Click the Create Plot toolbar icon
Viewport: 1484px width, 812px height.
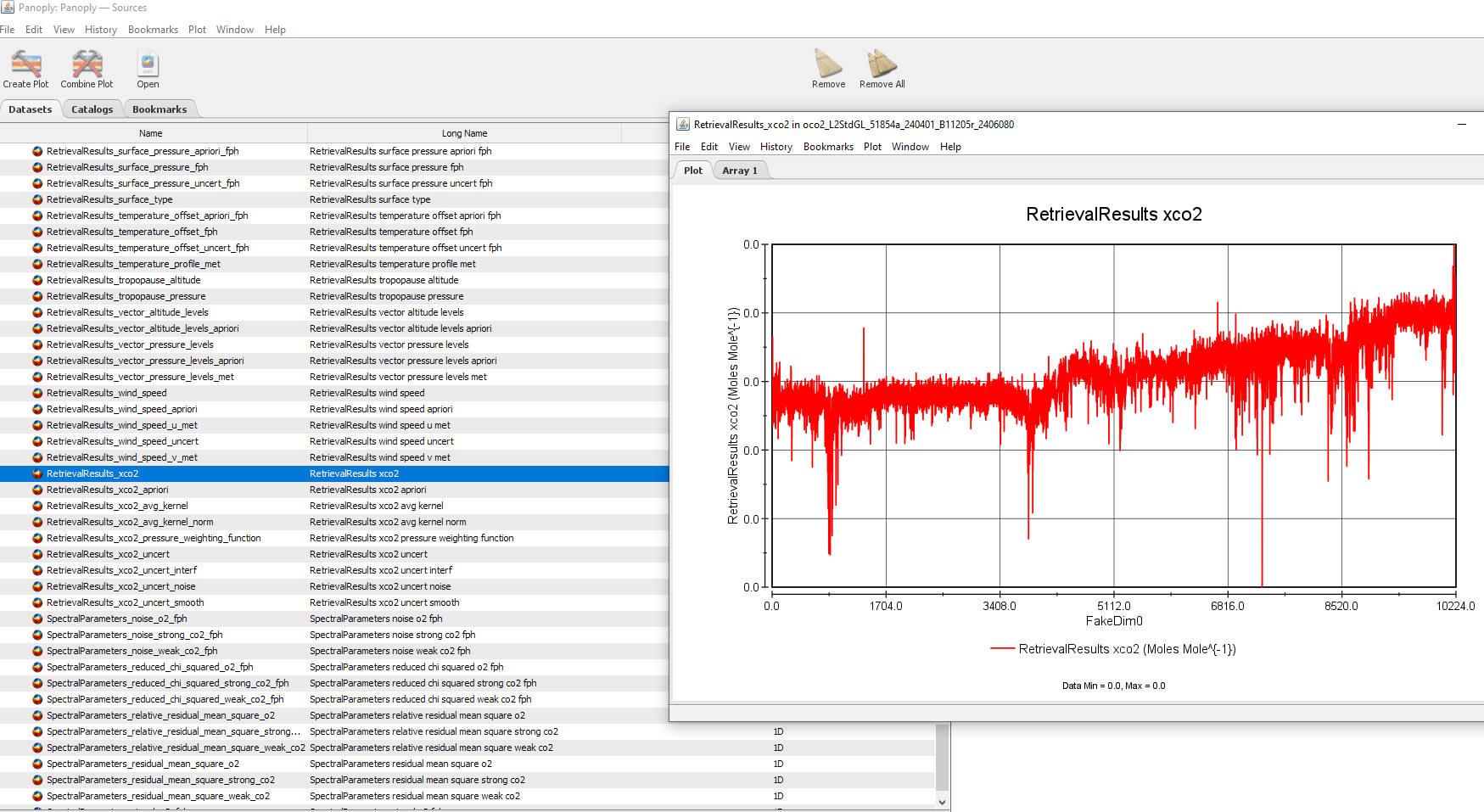click(26, 64)
